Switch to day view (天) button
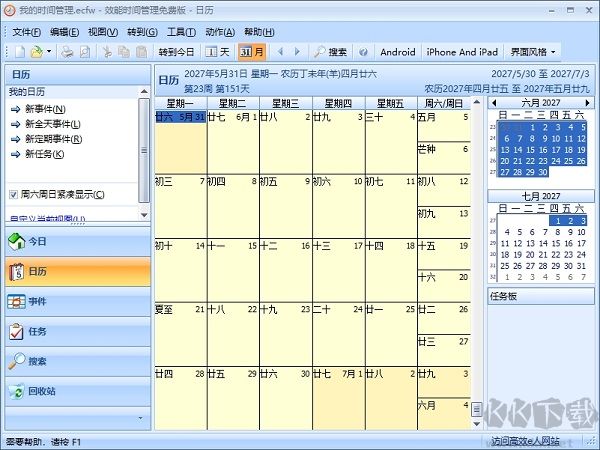Screen dimensions: 600x450 219,51
